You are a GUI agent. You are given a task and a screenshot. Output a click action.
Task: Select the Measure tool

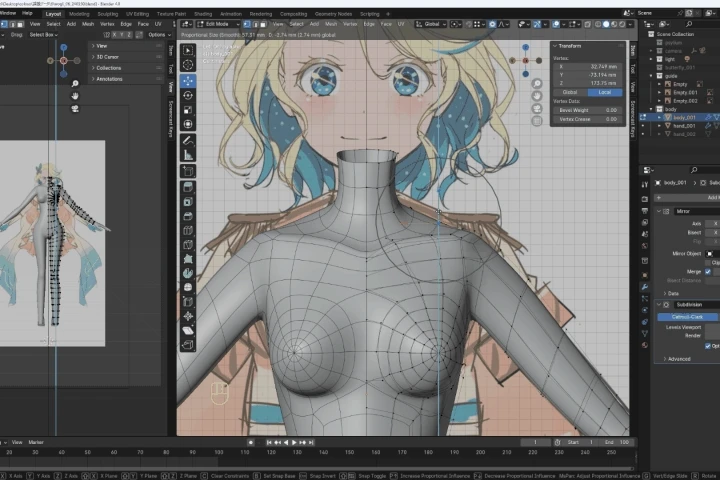tap(188, 155)
